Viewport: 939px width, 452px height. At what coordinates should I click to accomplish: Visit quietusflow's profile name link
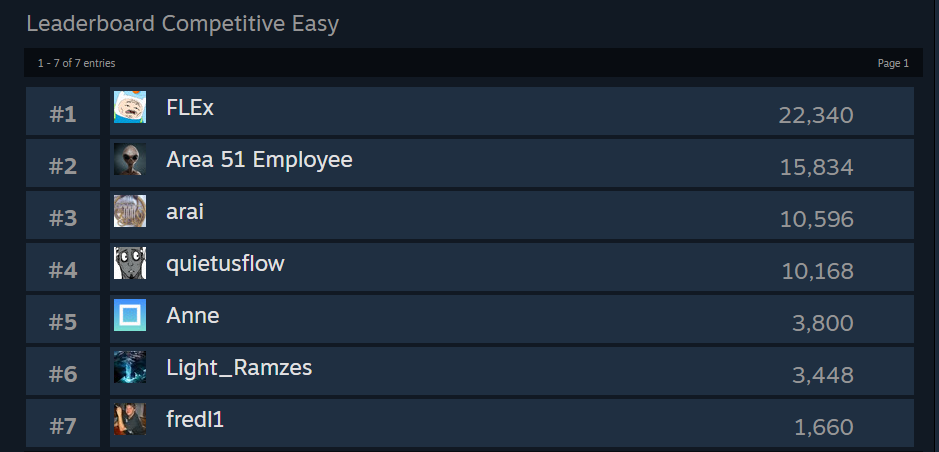[225, 264]
